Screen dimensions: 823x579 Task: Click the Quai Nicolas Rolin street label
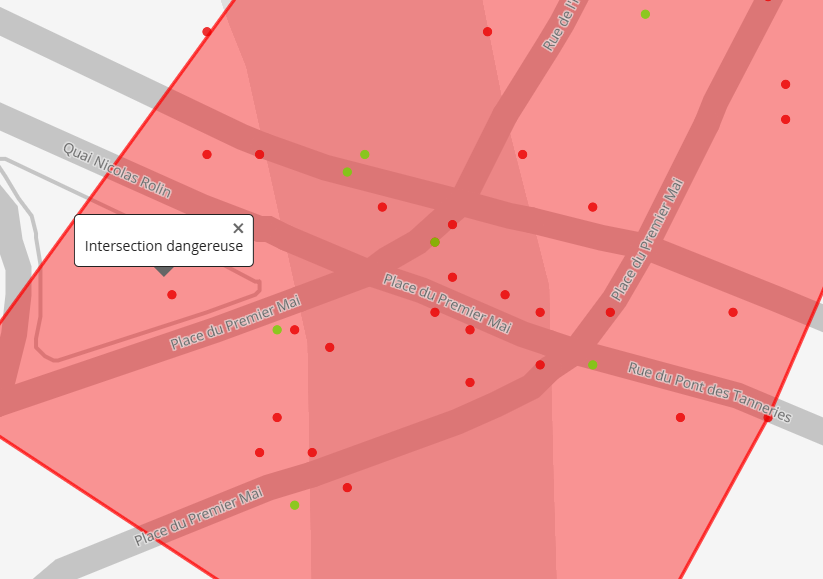pos(117,171)
